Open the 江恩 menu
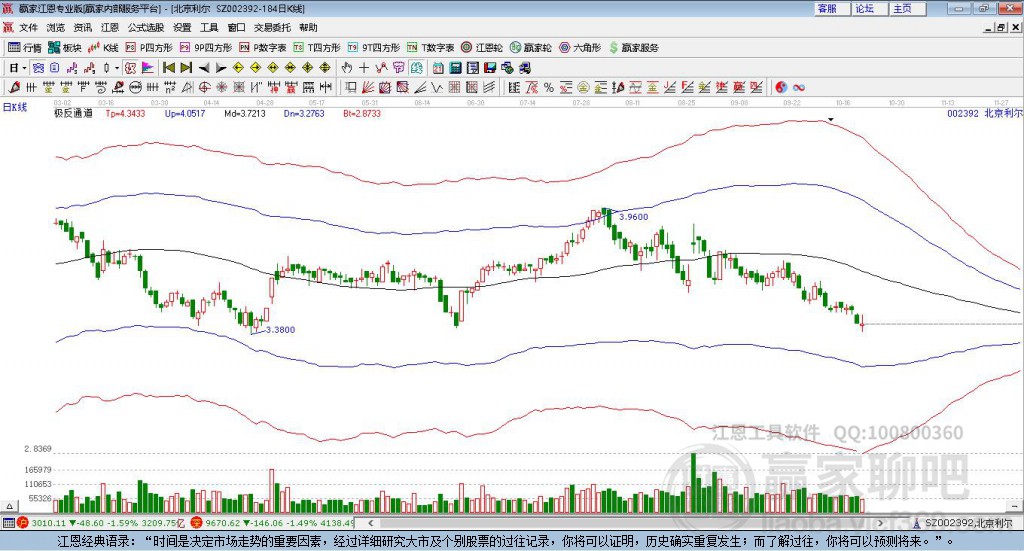This screenshot has width=1024, height=551. tap(110, 27)
